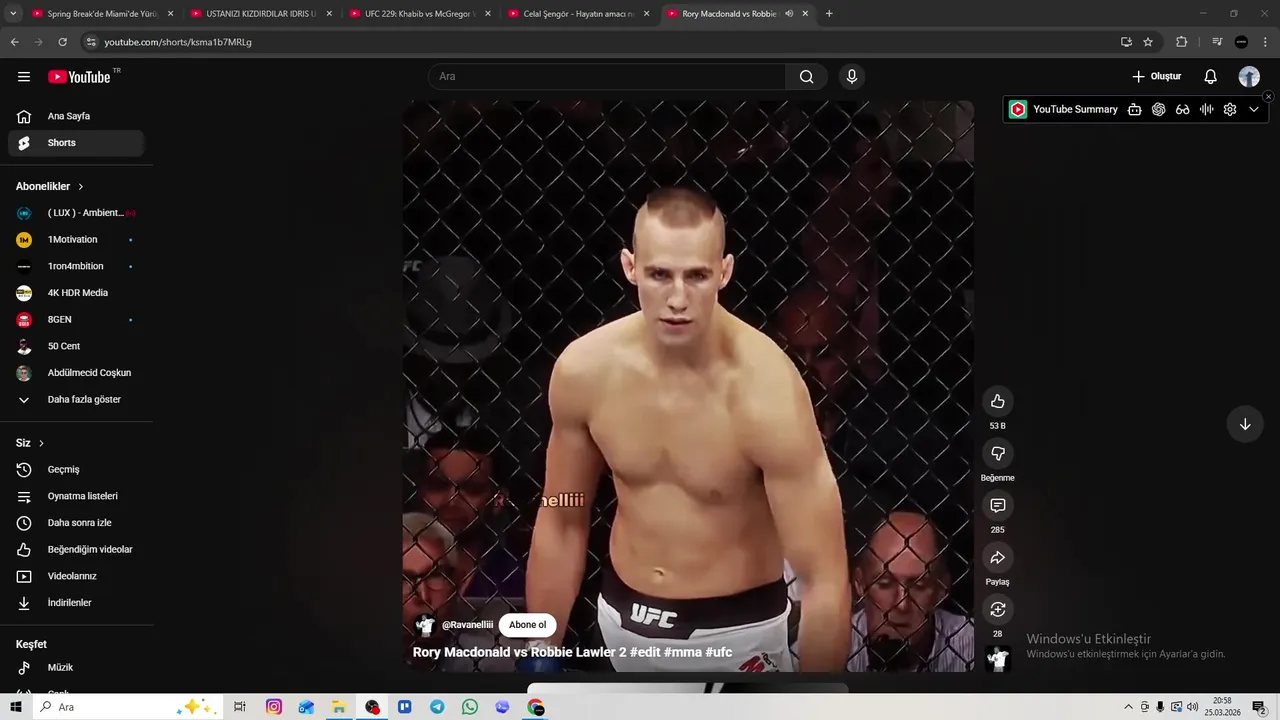Bookmark this page with the star
1280x720 pixels.
click(x=1148, y=42)
